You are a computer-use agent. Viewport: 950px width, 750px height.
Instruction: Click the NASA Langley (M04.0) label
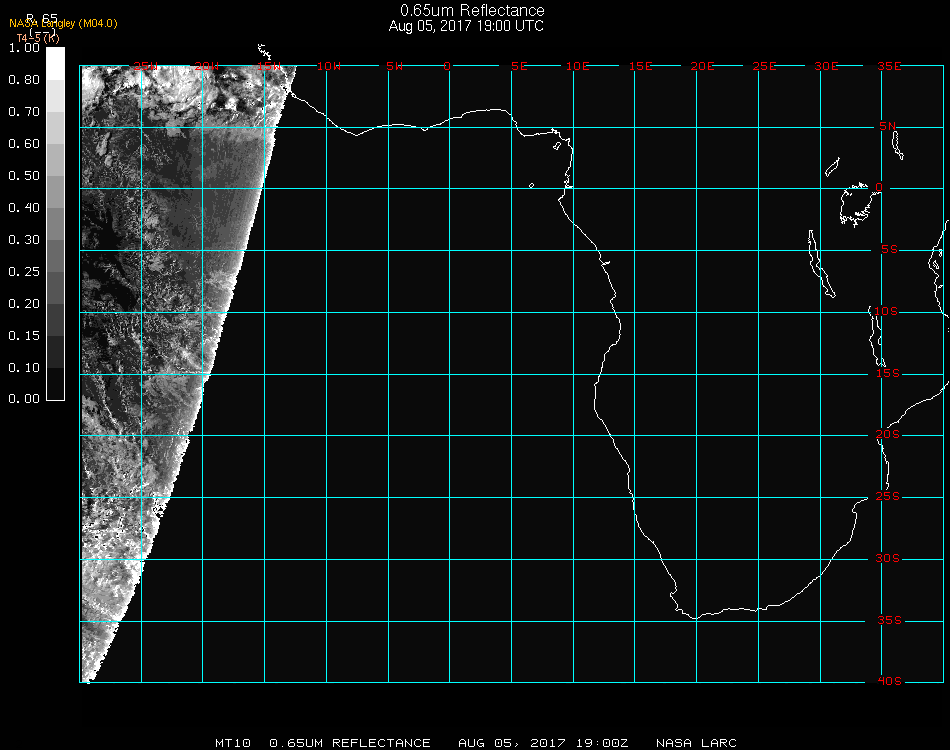pos(65,24)
